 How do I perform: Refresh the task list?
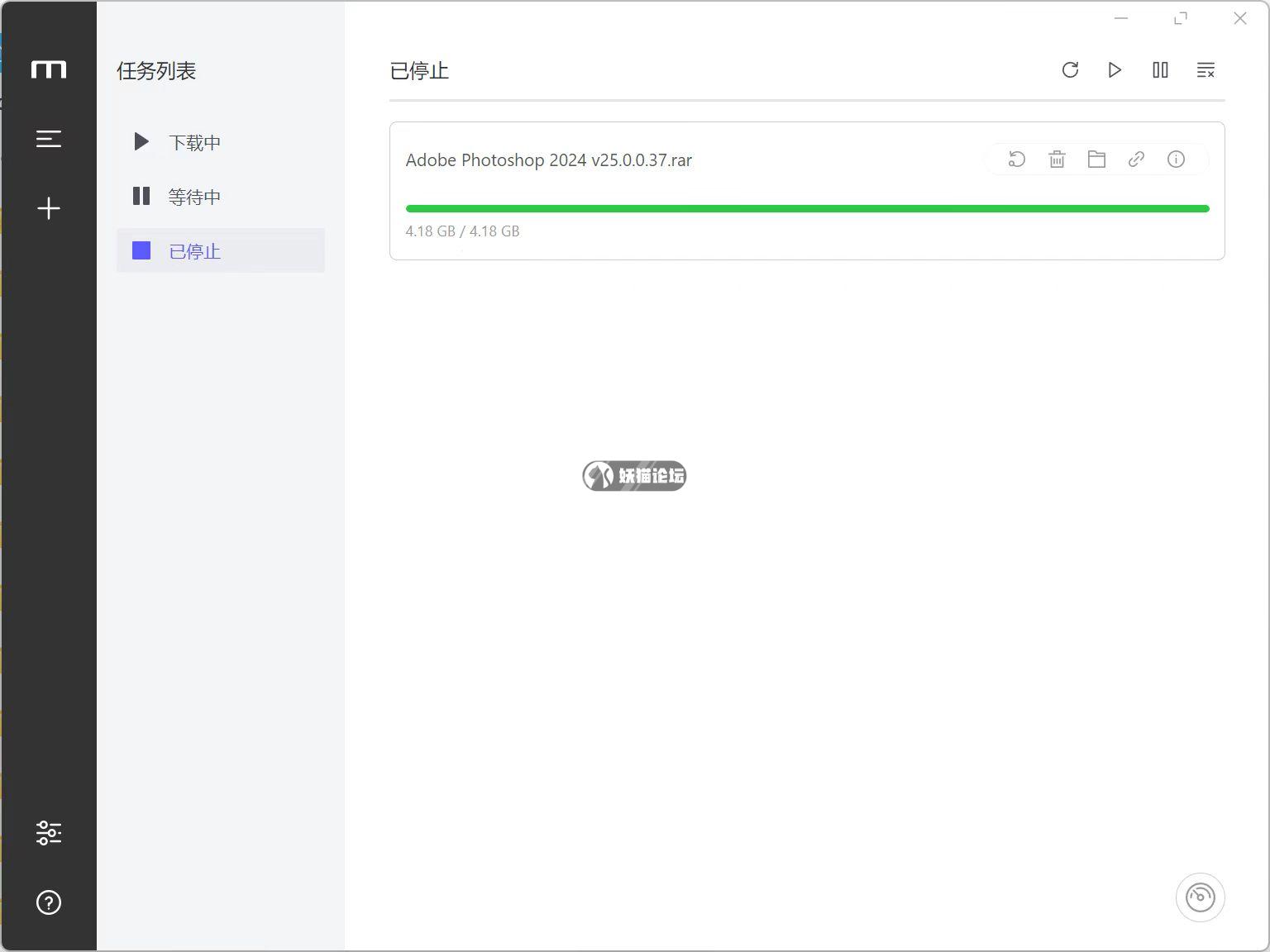pyautogui.click(x=1070, y=70)
